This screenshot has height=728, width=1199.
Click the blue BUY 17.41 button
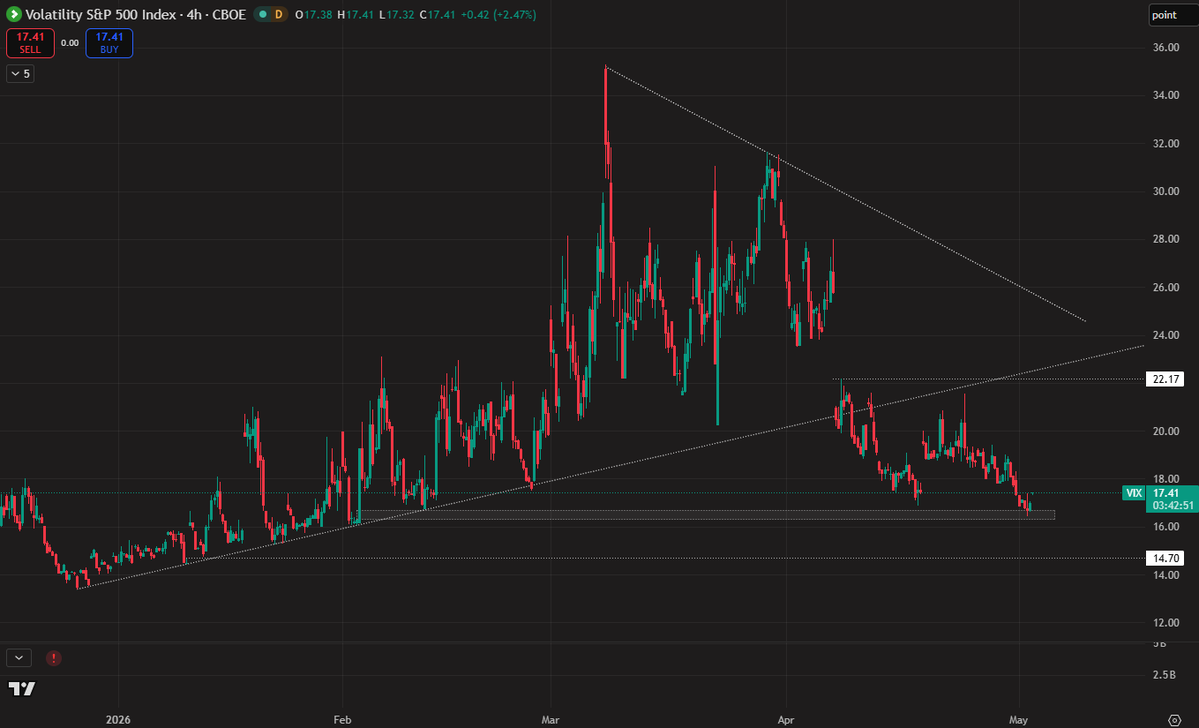point(109,43)
